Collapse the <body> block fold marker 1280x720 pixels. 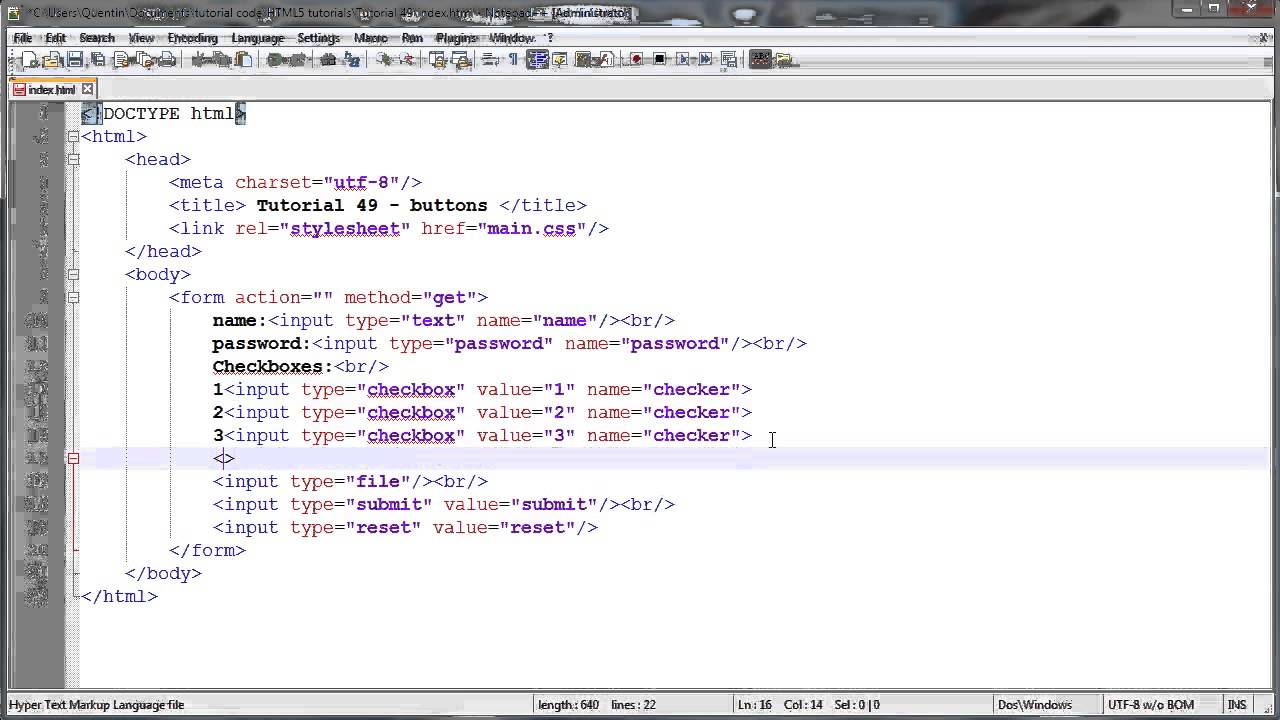click(73, 274)
